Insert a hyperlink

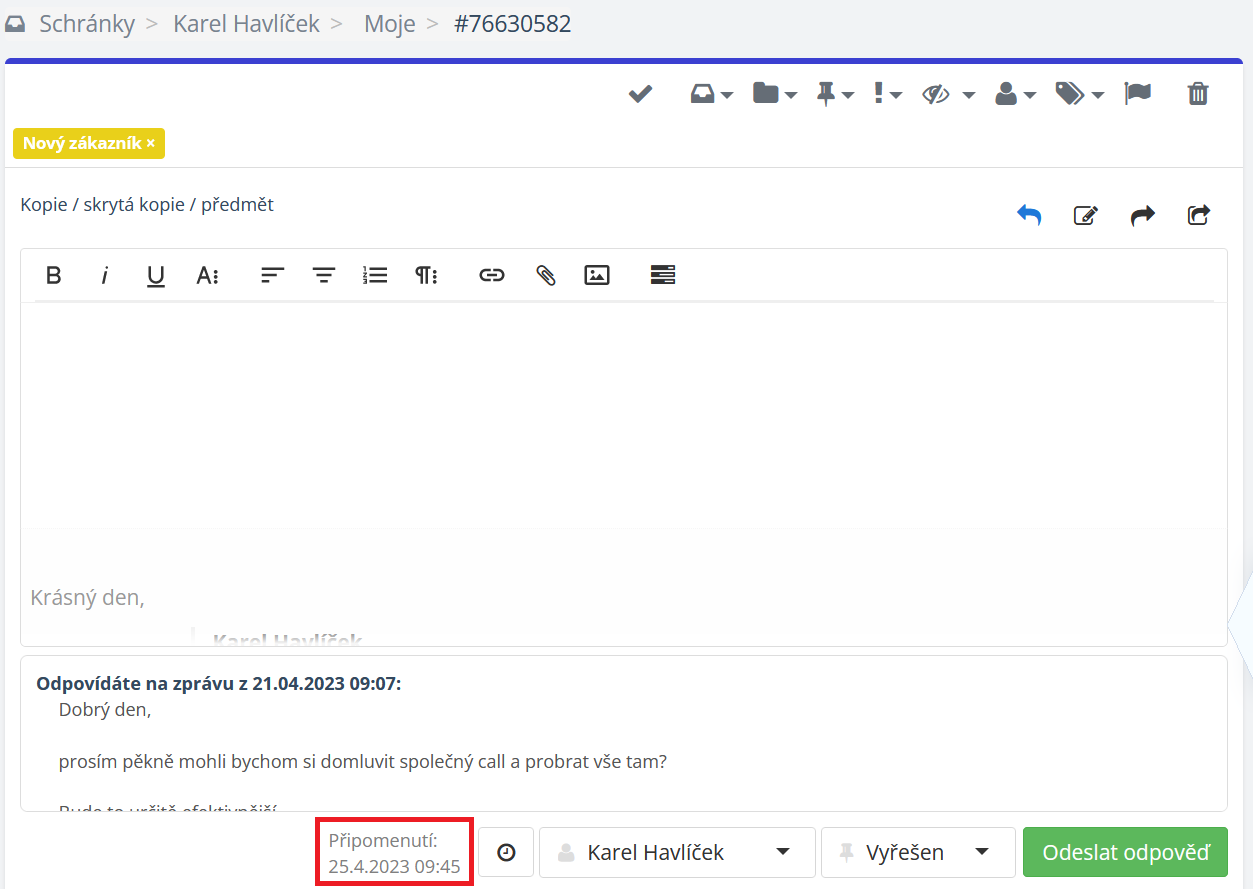[492, 275]
